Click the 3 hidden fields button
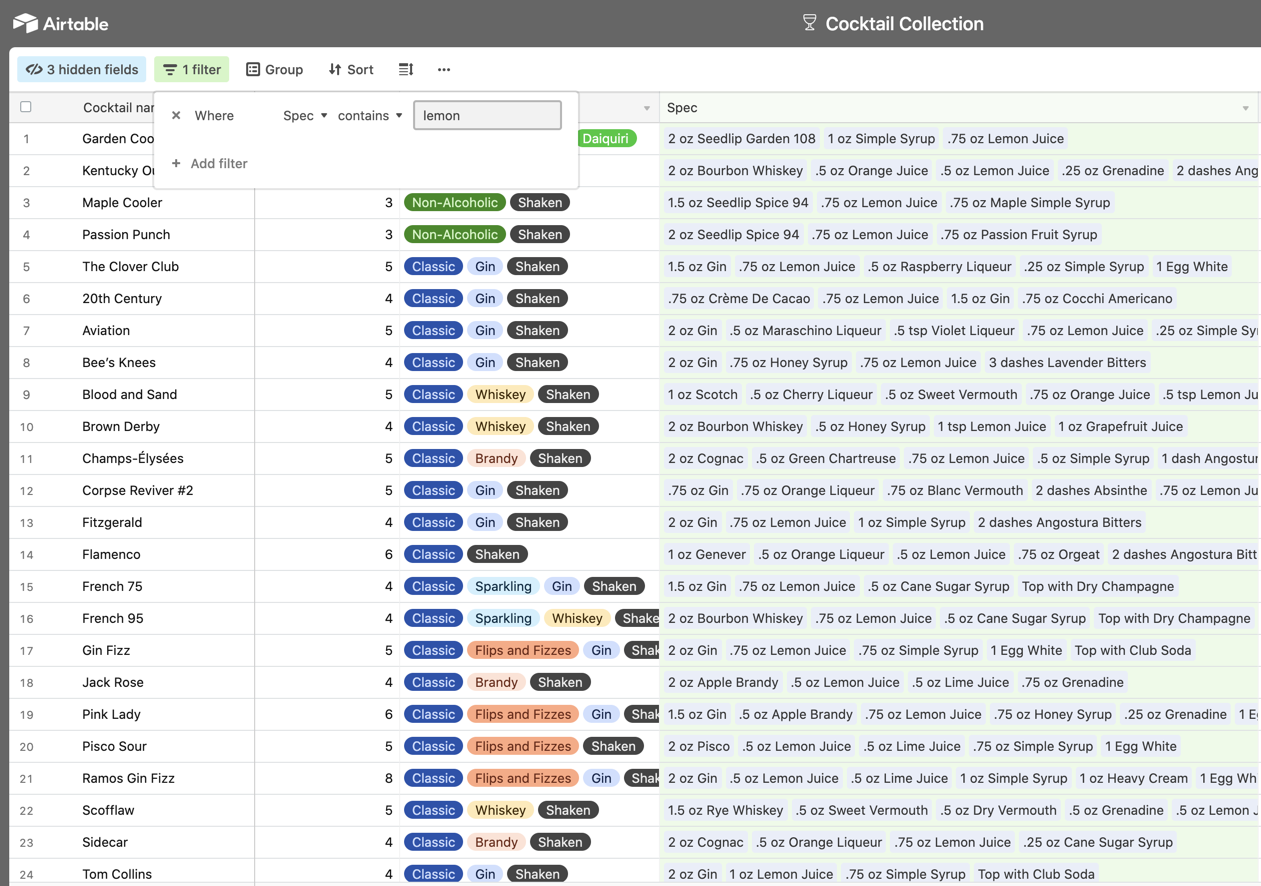Image resolution: width=1261 pixels, height=886 pixels. tap(81, 69)
